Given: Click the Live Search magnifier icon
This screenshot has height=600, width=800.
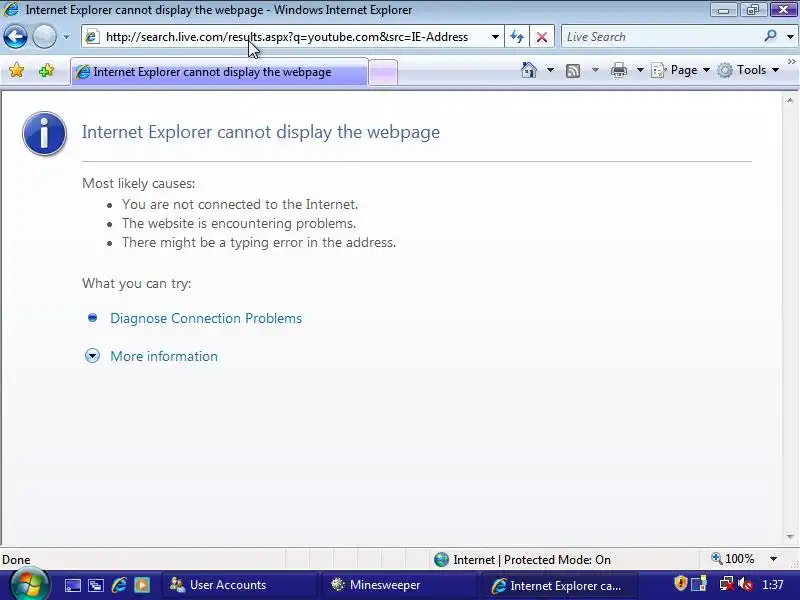Looking at the screenshot, I should point(770,36).
